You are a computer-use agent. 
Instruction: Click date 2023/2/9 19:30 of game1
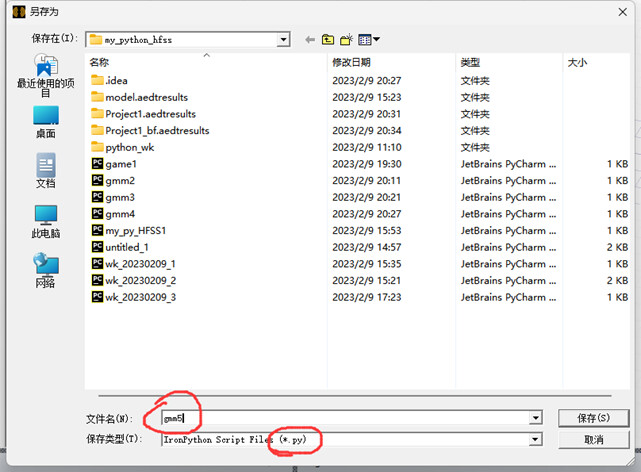367,164
